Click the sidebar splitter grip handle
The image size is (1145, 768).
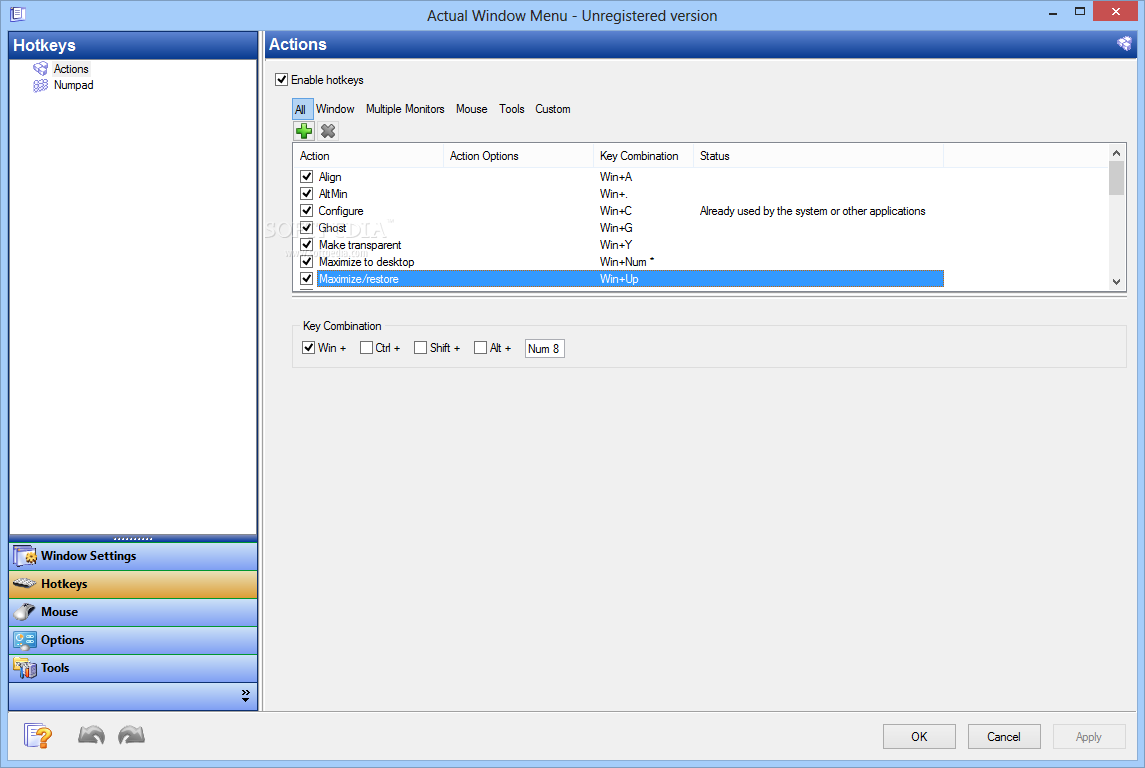133,539
